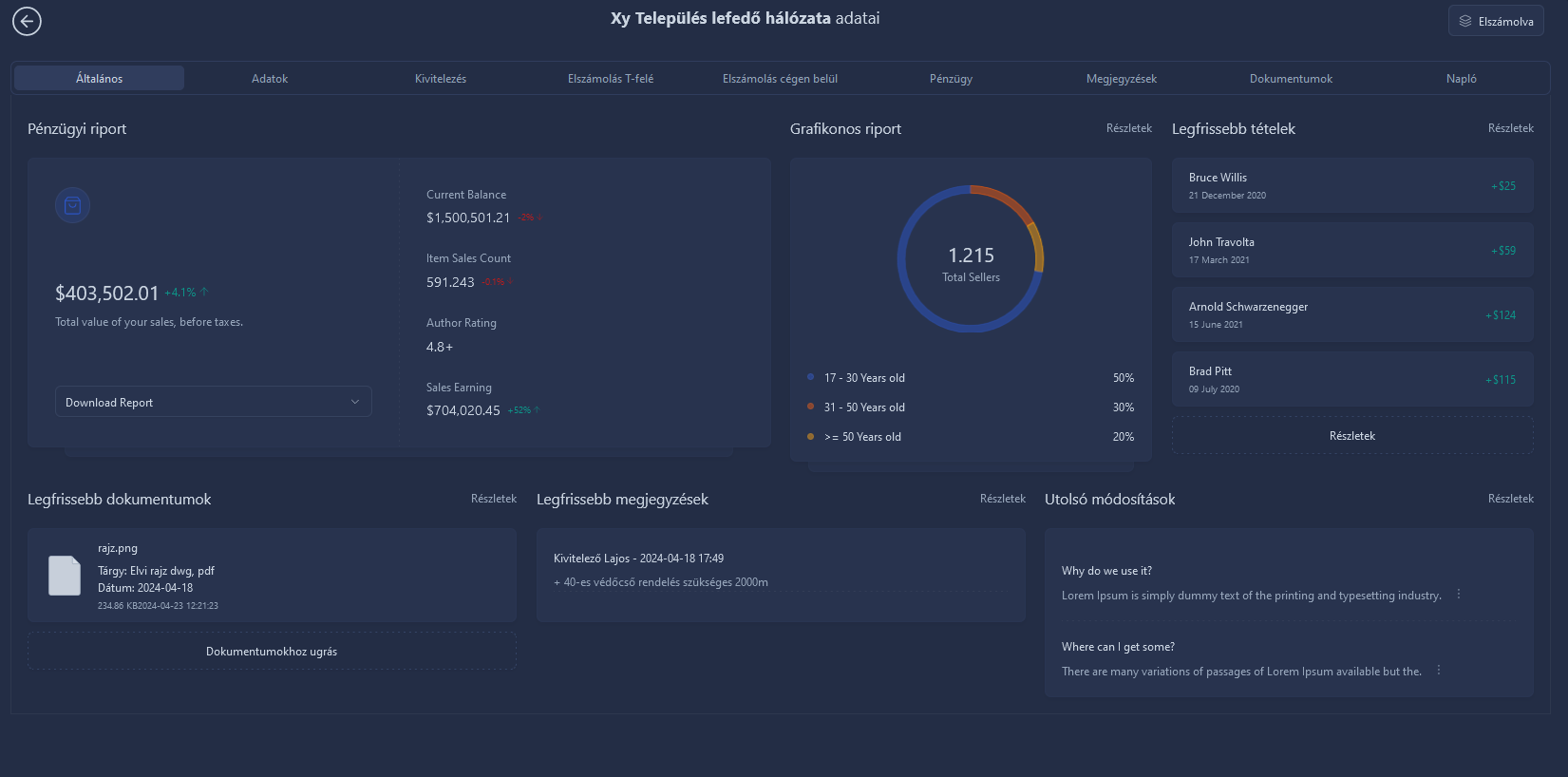
Task: Click the donut chart showing 1.215 Total Sellers
Action: coord(971,258)
